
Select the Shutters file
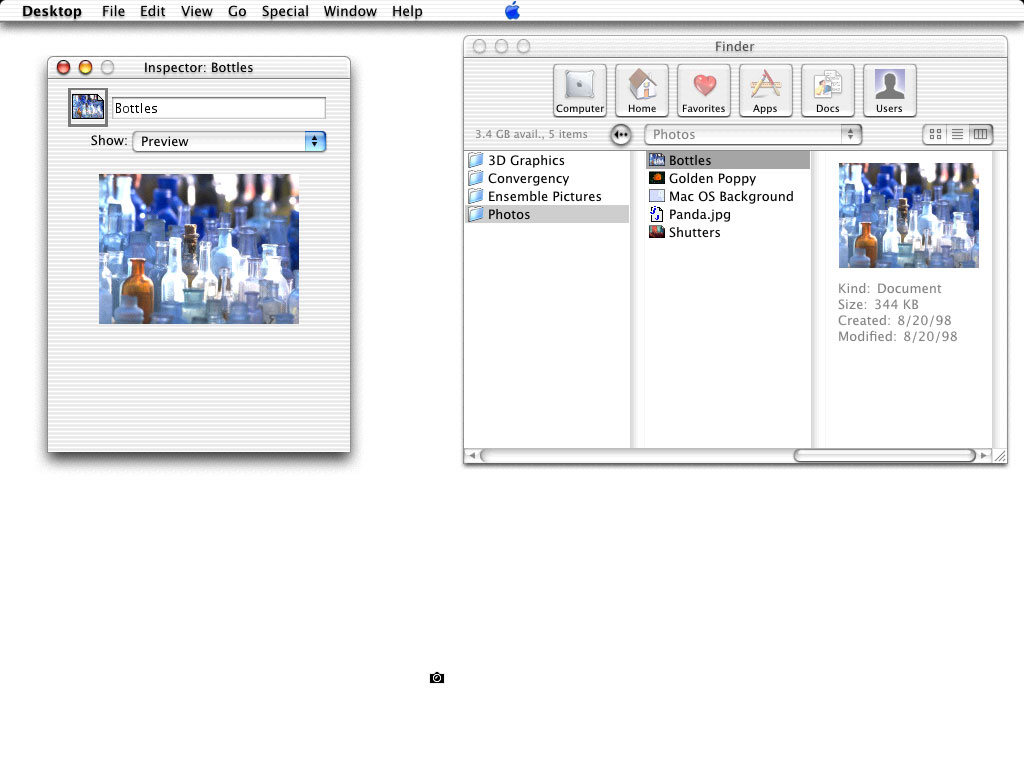tap(728, 232)
